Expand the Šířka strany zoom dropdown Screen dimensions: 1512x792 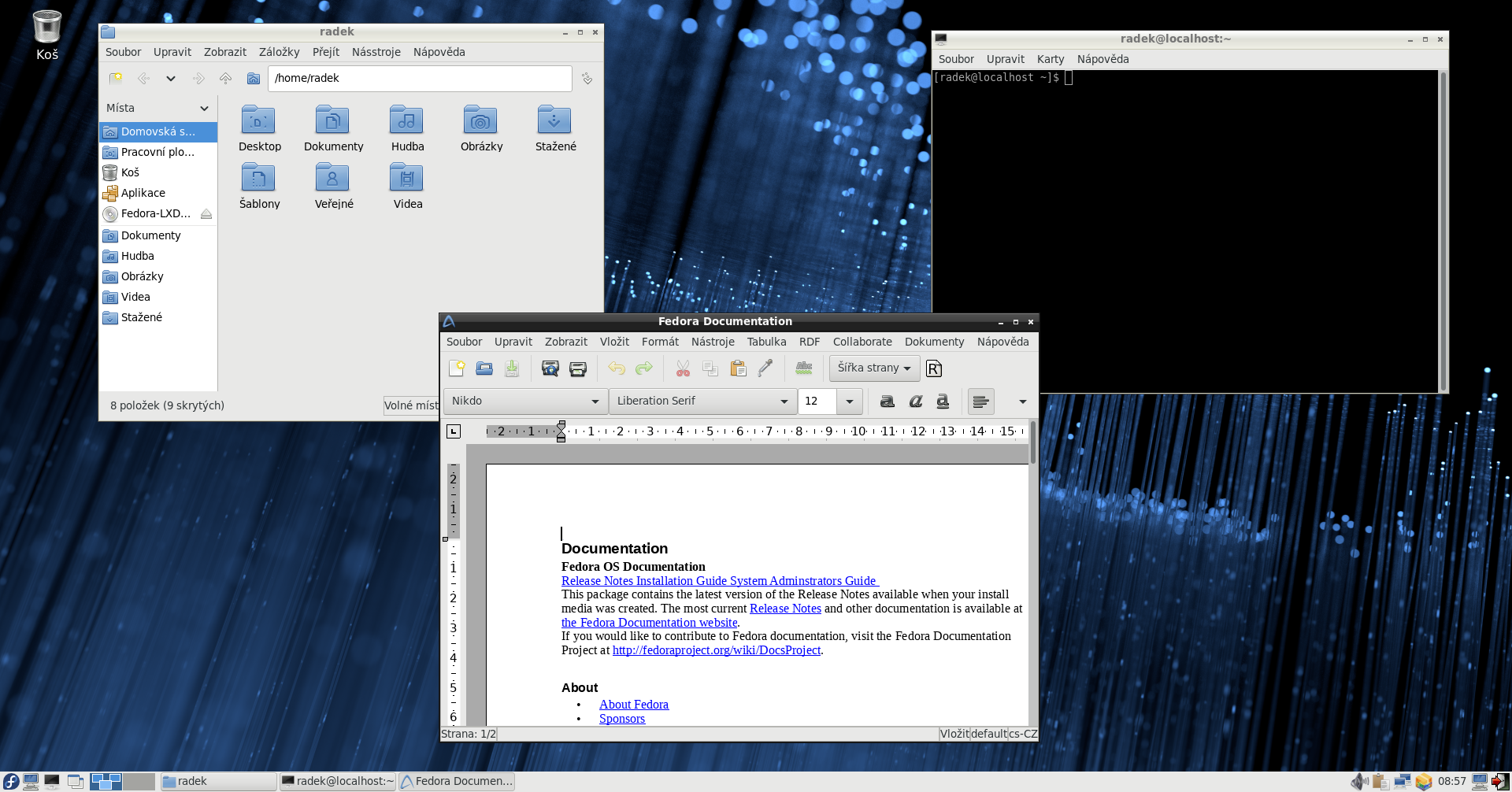pyautogui.click(x=874, y=368)
